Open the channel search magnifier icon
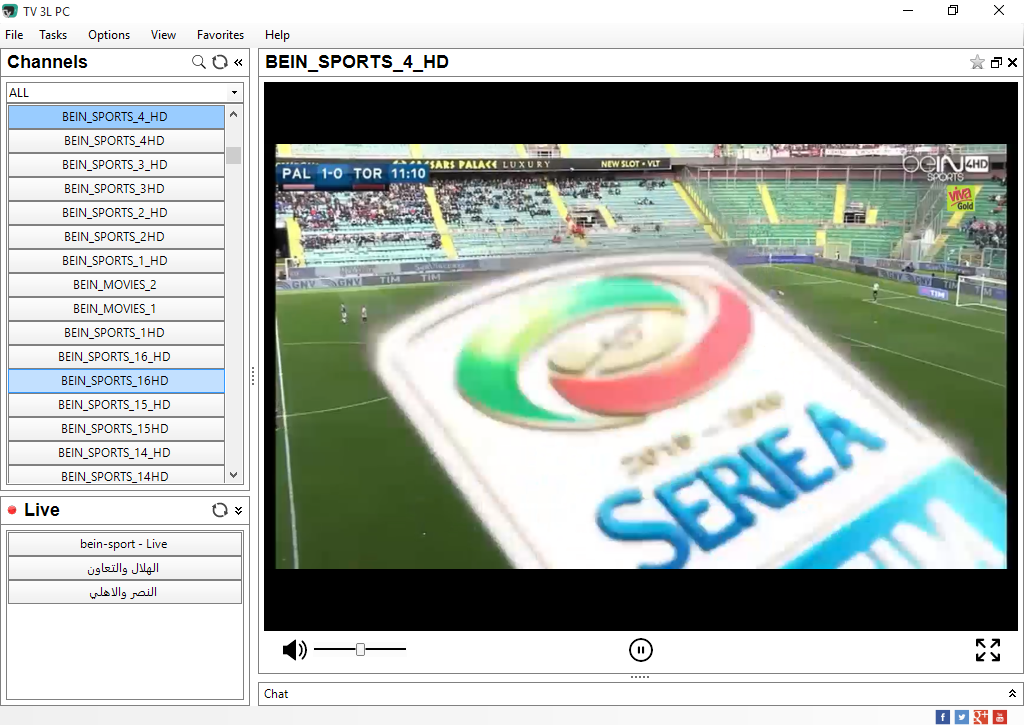The height and width of the screenshot is (725, 1024). click(199, 62)
